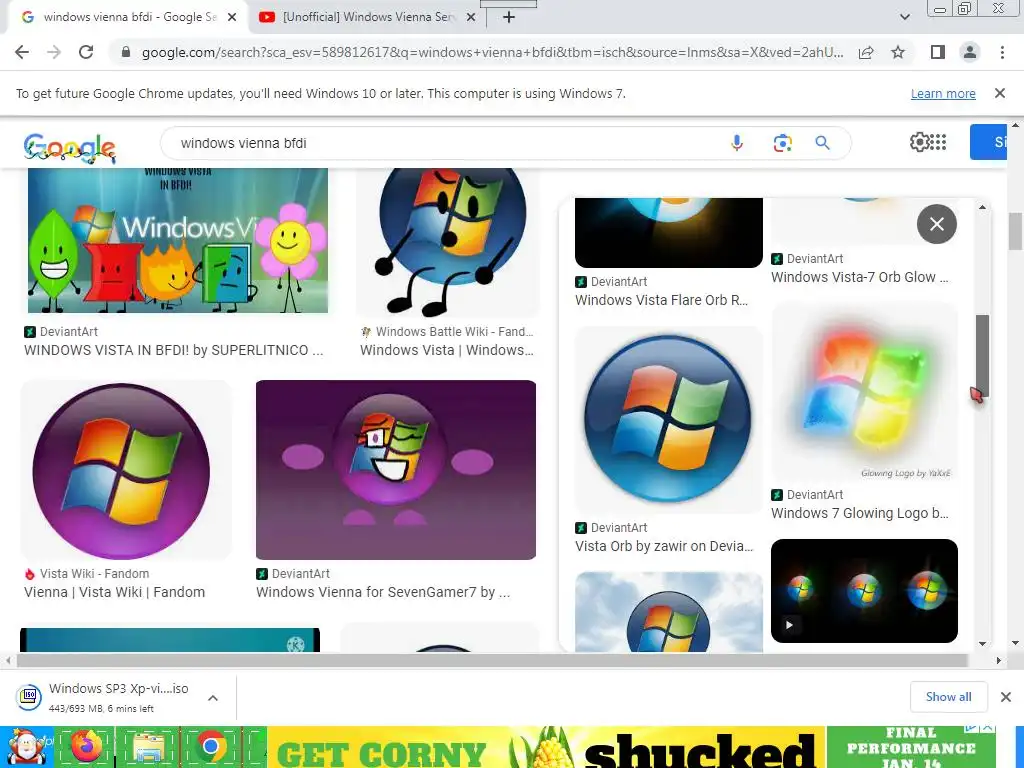Open Chrome from the taskbar
The width and height of the screenshot is (1024, 768).
click(210, 747)
